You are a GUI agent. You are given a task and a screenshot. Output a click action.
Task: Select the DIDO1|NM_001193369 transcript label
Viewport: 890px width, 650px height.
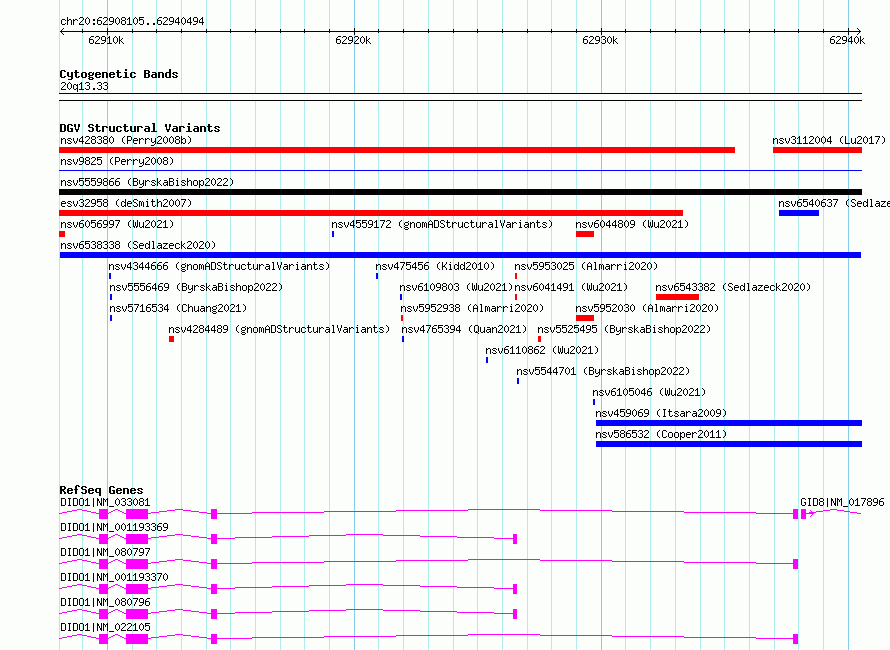(114, 527)
